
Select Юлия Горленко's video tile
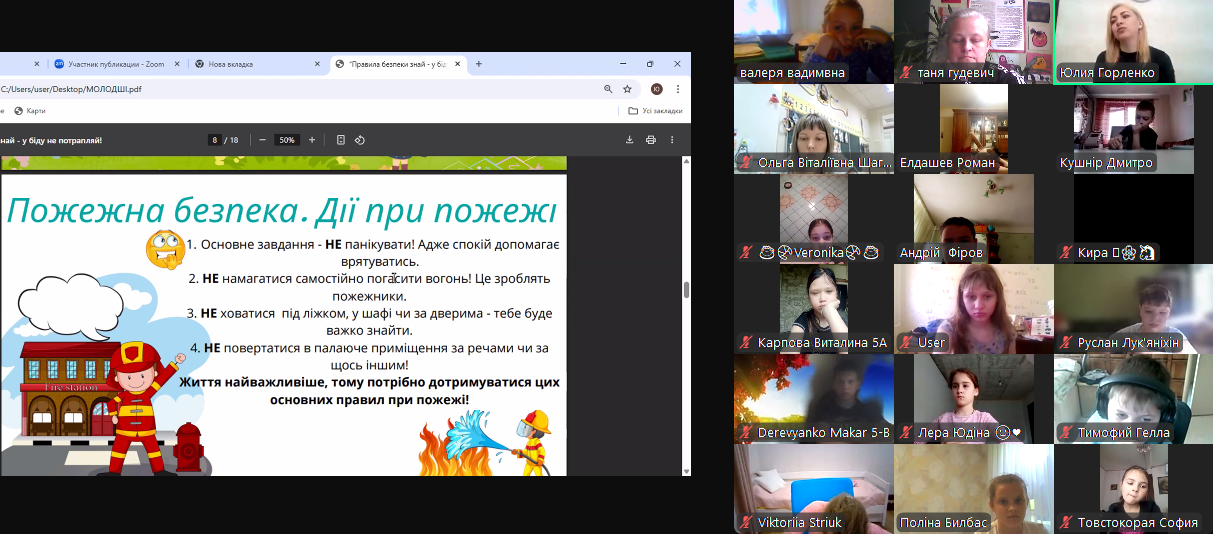(x=1133, y=42)
